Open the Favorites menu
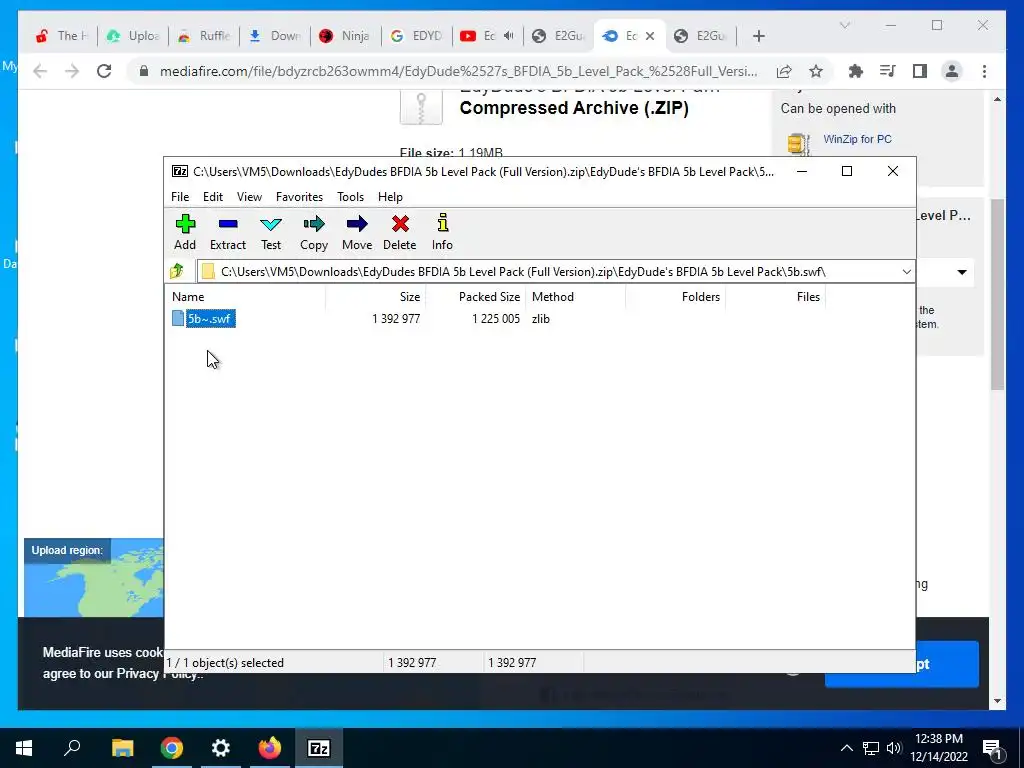The width and height of the screenshot is (1024, 768). 299,197
